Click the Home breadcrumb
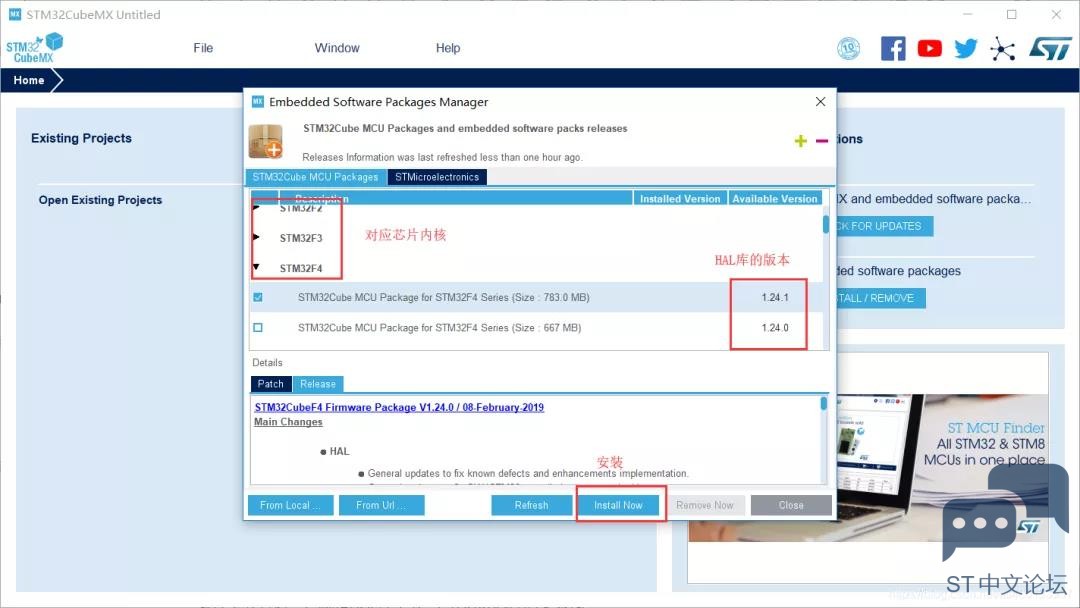The image size is (1080, 608). 29,81
